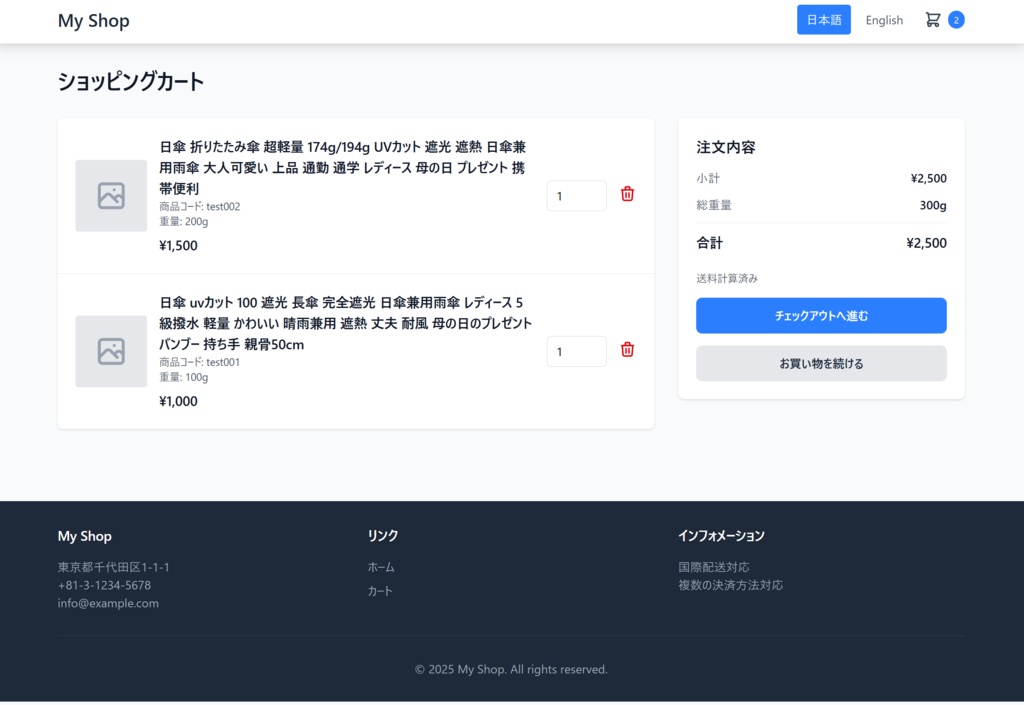
Task: Click the trash icon for the long umbrella item
Action: (627, 350)
